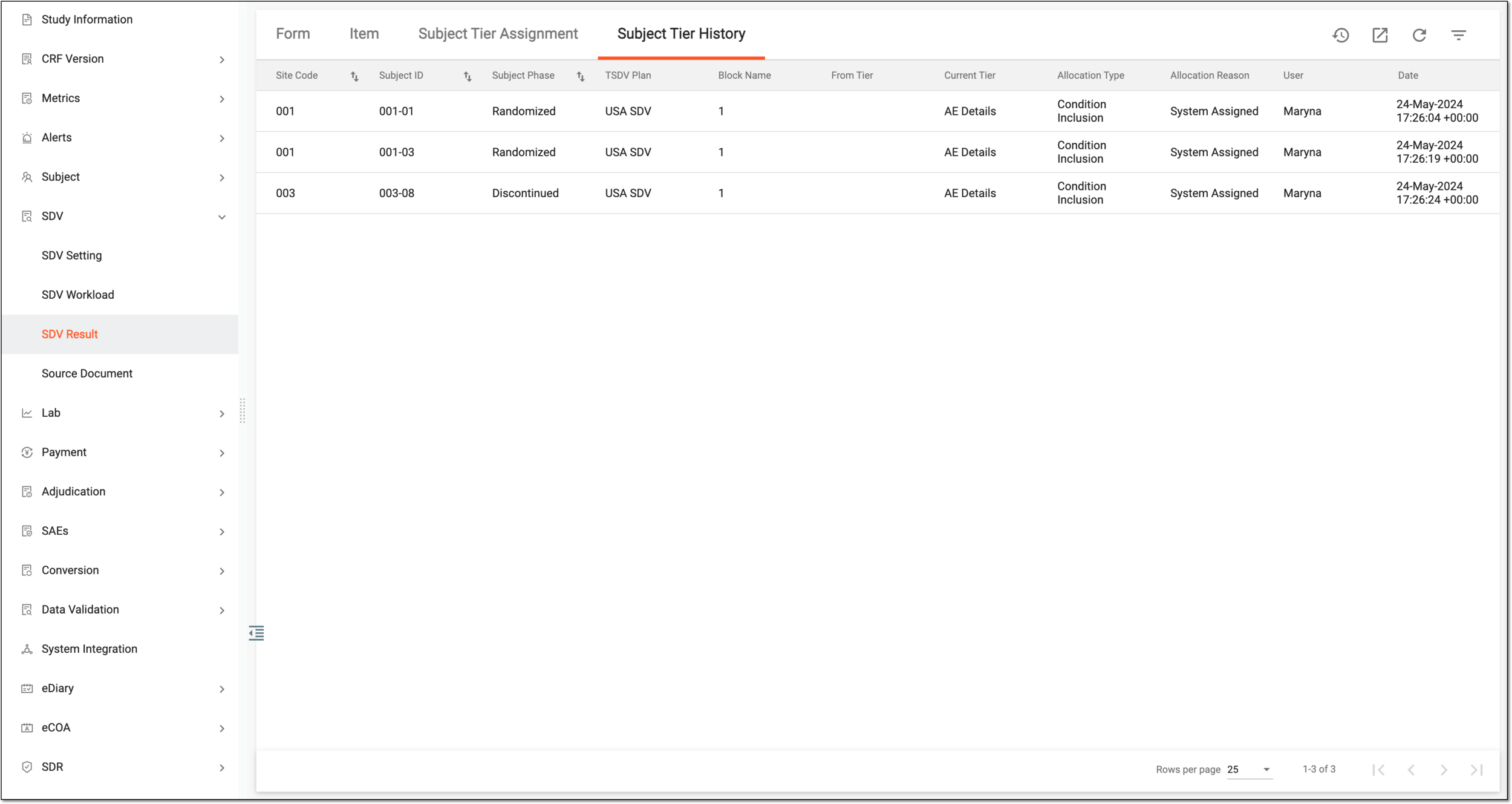Expand the CRF Version chevron
The image size is (1512, 804).
point(222,60)
